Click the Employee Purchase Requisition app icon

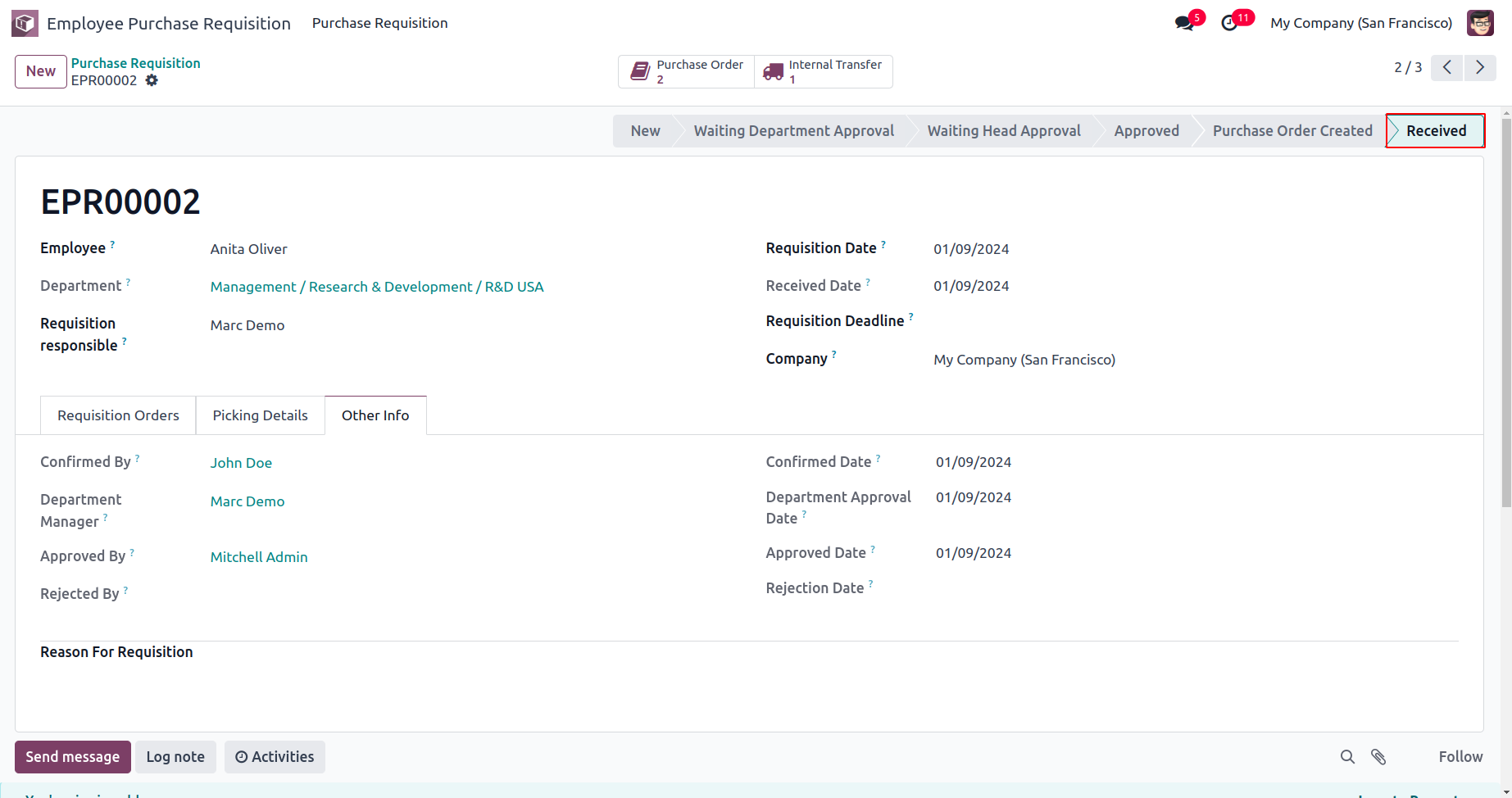point(25,23)
